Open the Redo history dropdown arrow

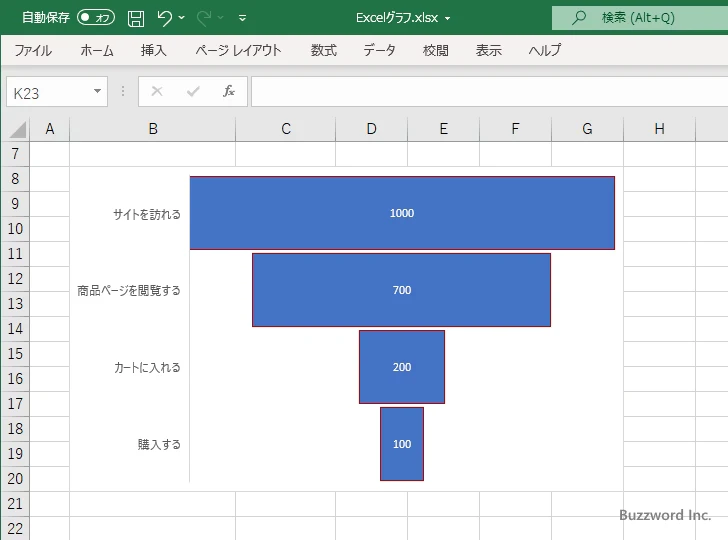[221, 18]
